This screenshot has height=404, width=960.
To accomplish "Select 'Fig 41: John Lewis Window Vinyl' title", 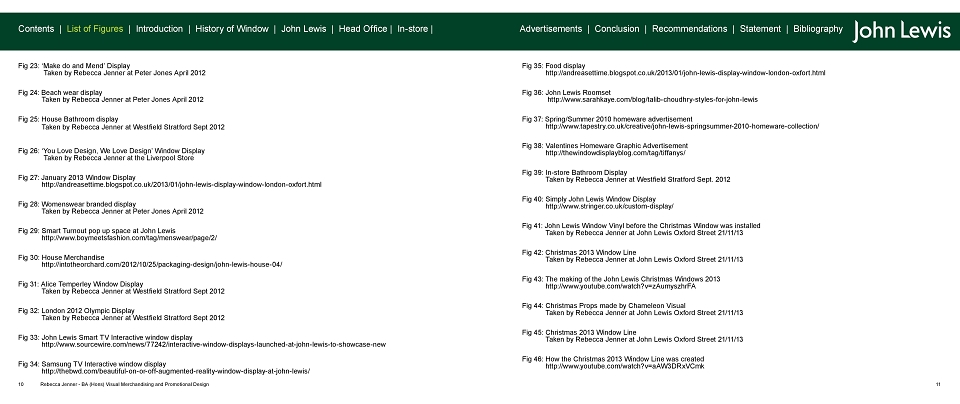I will 641,226.
